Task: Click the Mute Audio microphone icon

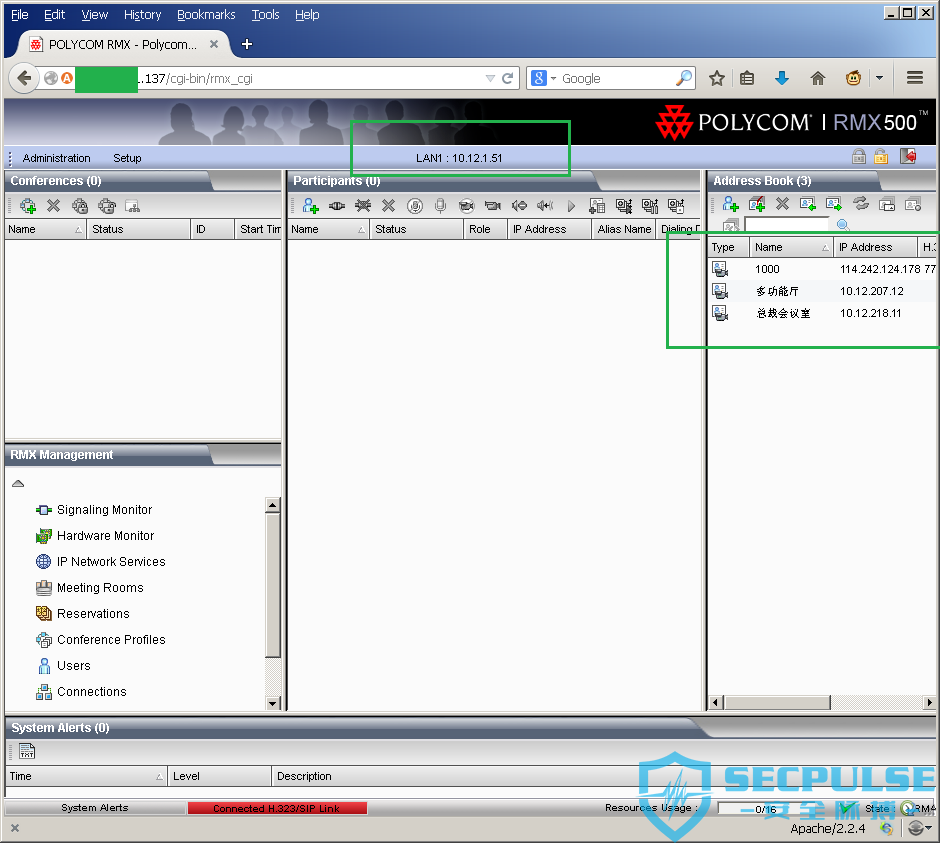Action: click(x=415, y=206)
